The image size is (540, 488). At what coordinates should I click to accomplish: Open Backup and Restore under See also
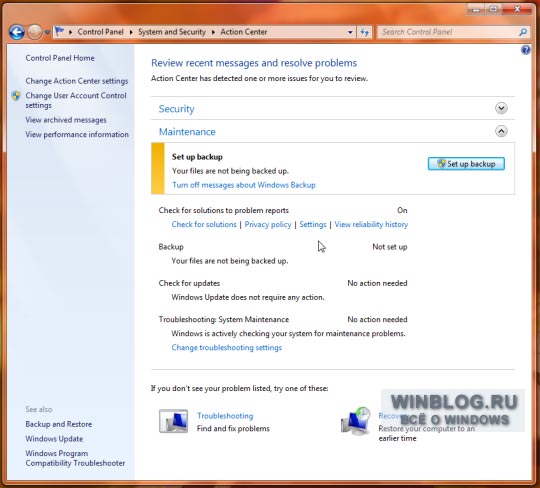[x=59, y=424]
